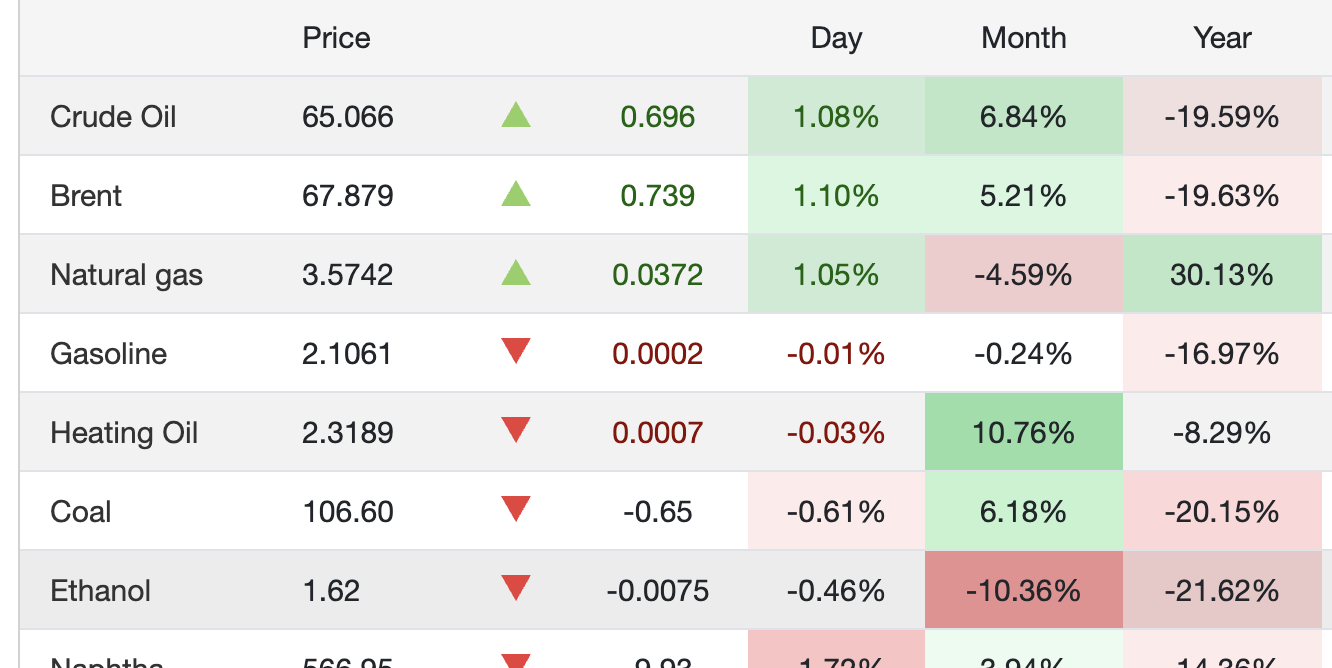1332x668 pixels.
Task: Click Gasoline month change -0.24%
Action: coord(1024,354)
